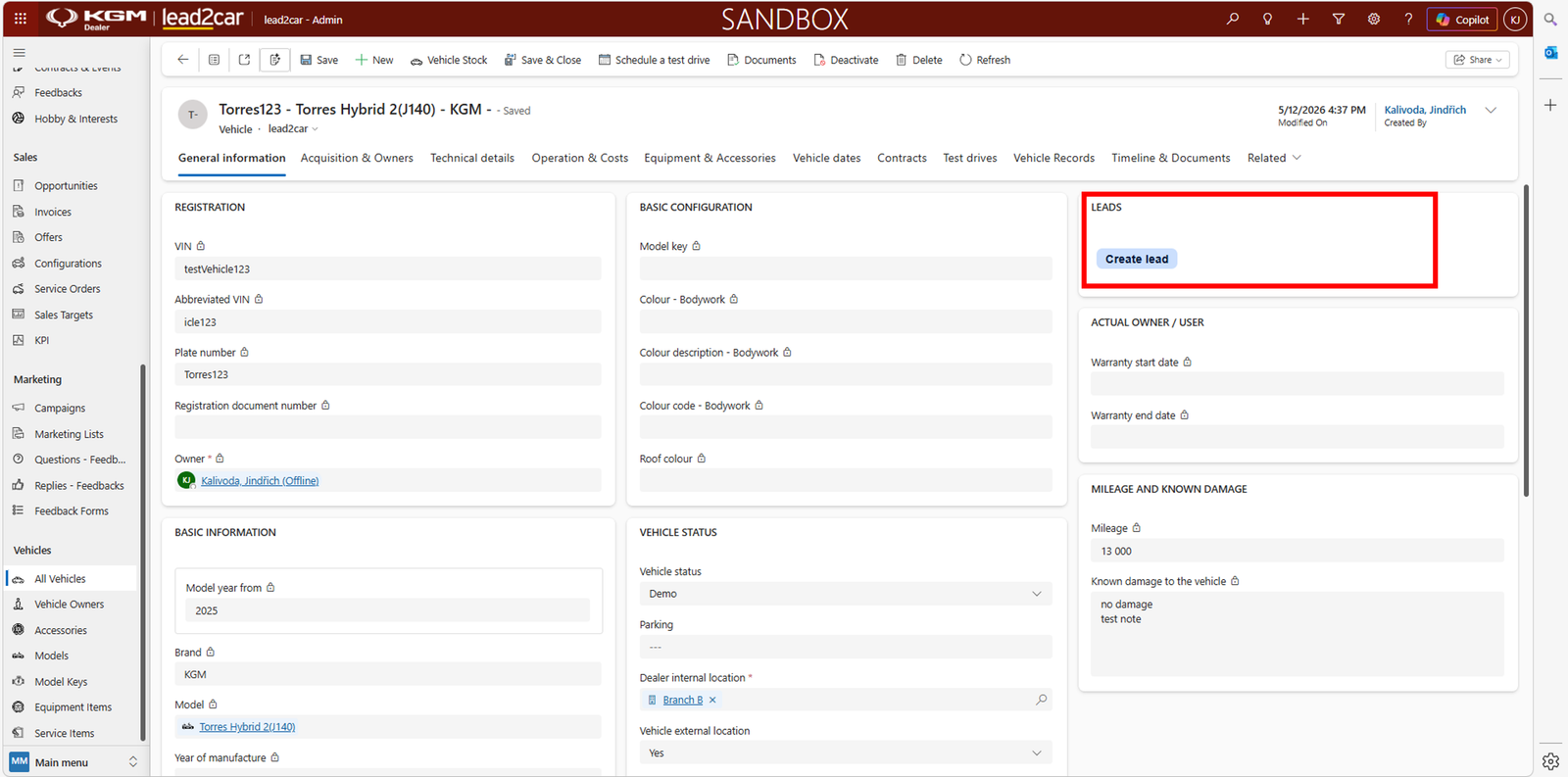Open the lightbulb assistant icon

1268,19
